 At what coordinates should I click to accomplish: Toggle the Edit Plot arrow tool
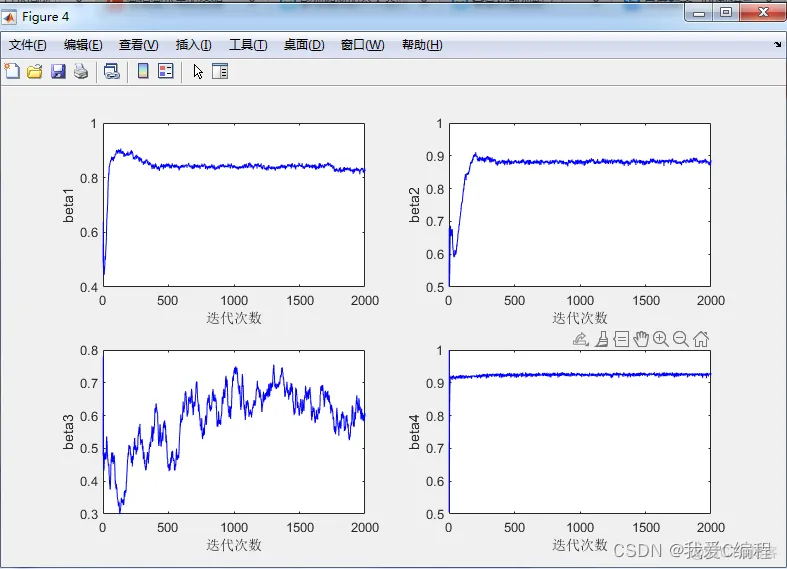click(x=198, y=72)
